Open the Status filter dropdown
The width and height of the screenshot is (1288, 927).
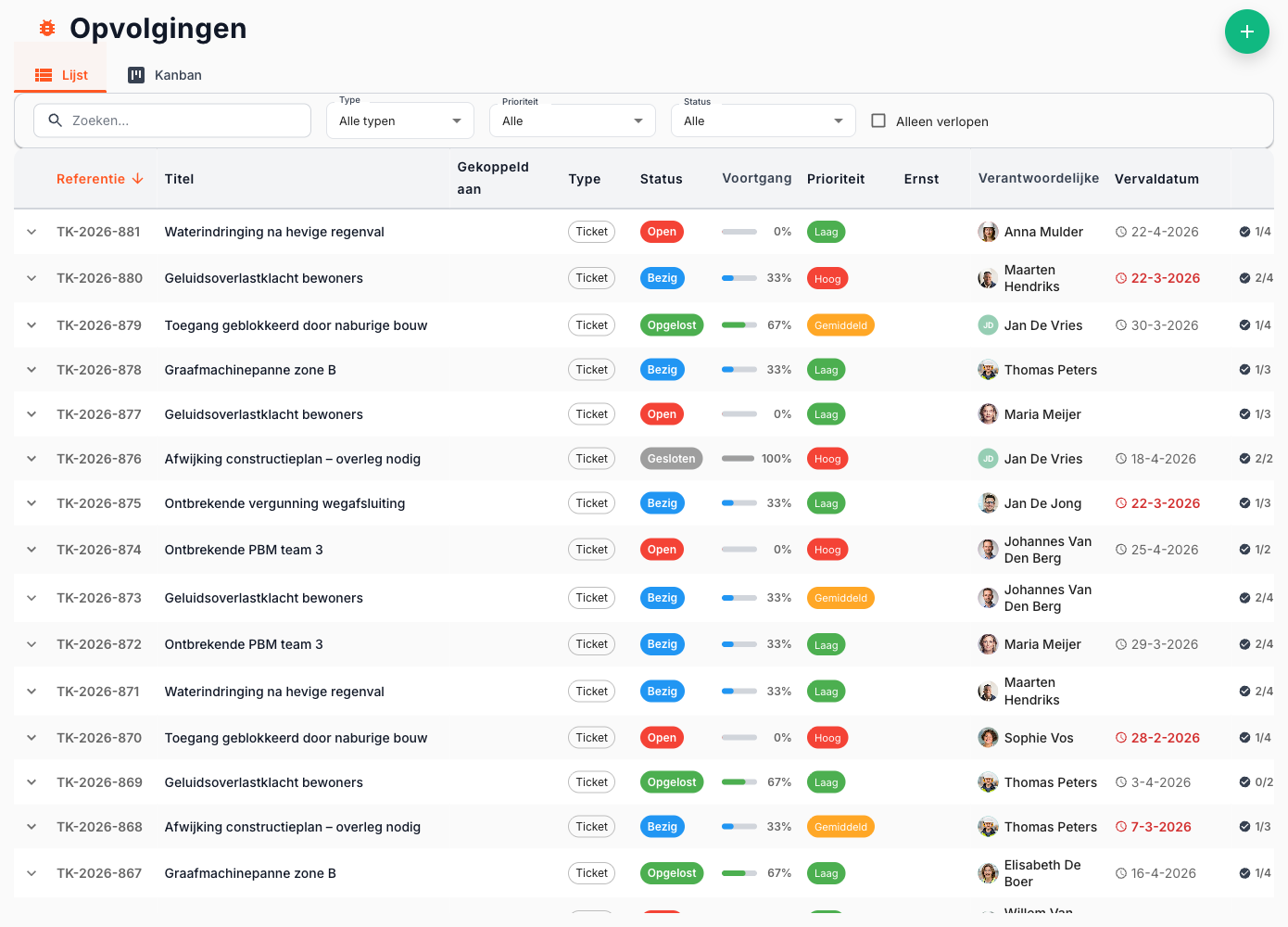tap(763, 121)
